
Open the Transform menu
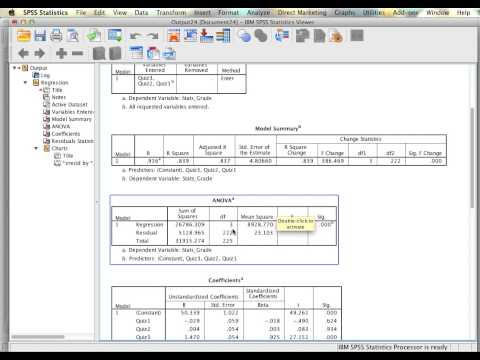click(171, 13)
